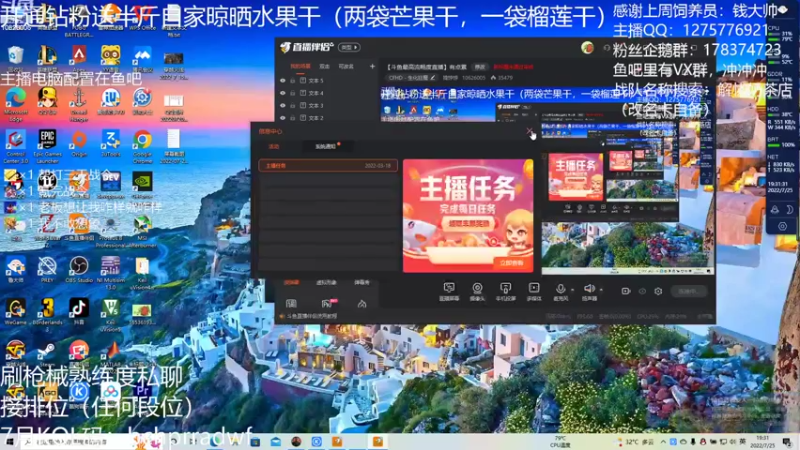Click the record video camera icon
800x450 pixels.
tap(626, 291)
